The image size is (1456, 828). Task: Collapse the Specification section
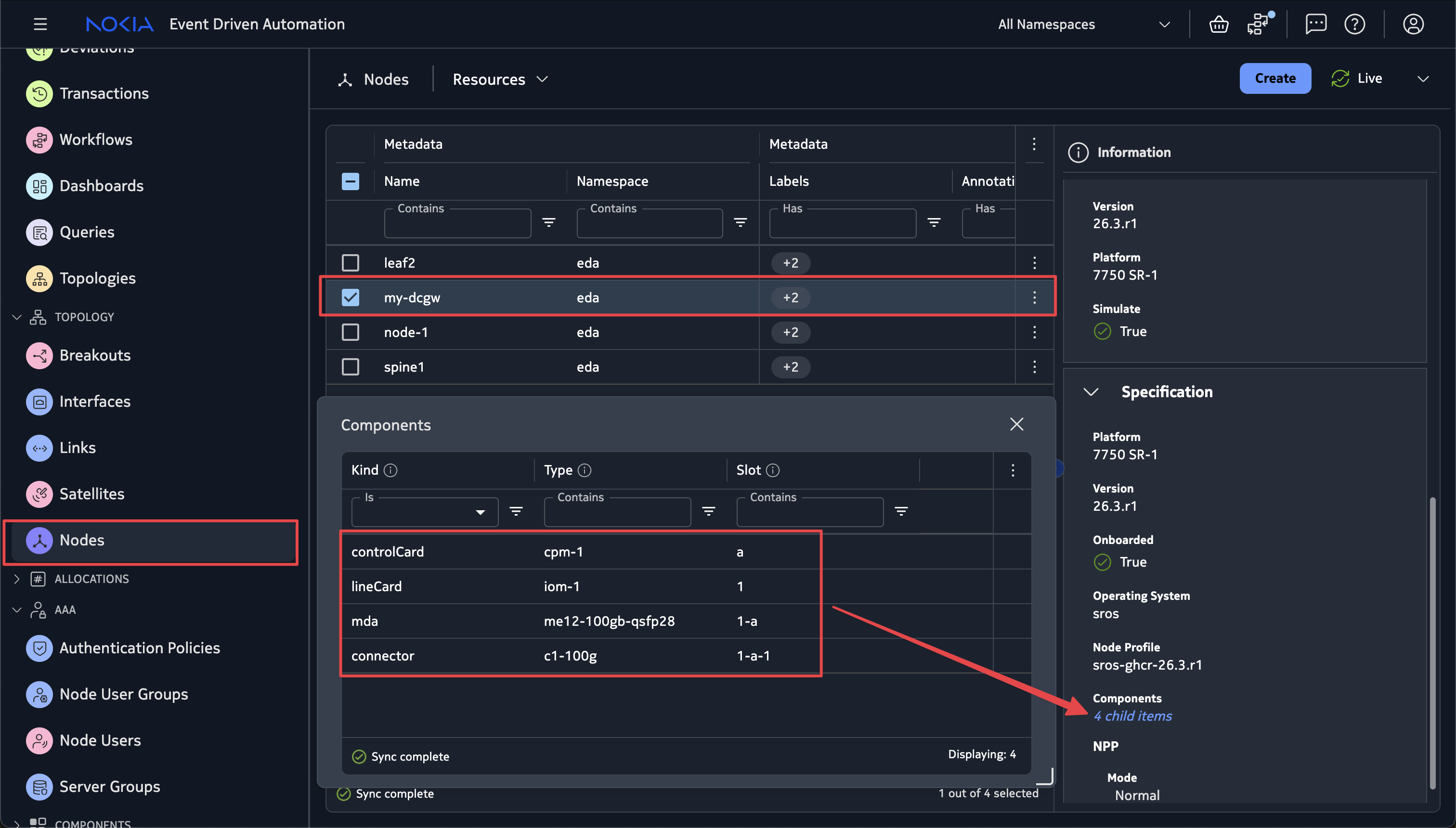(1090, 392)
